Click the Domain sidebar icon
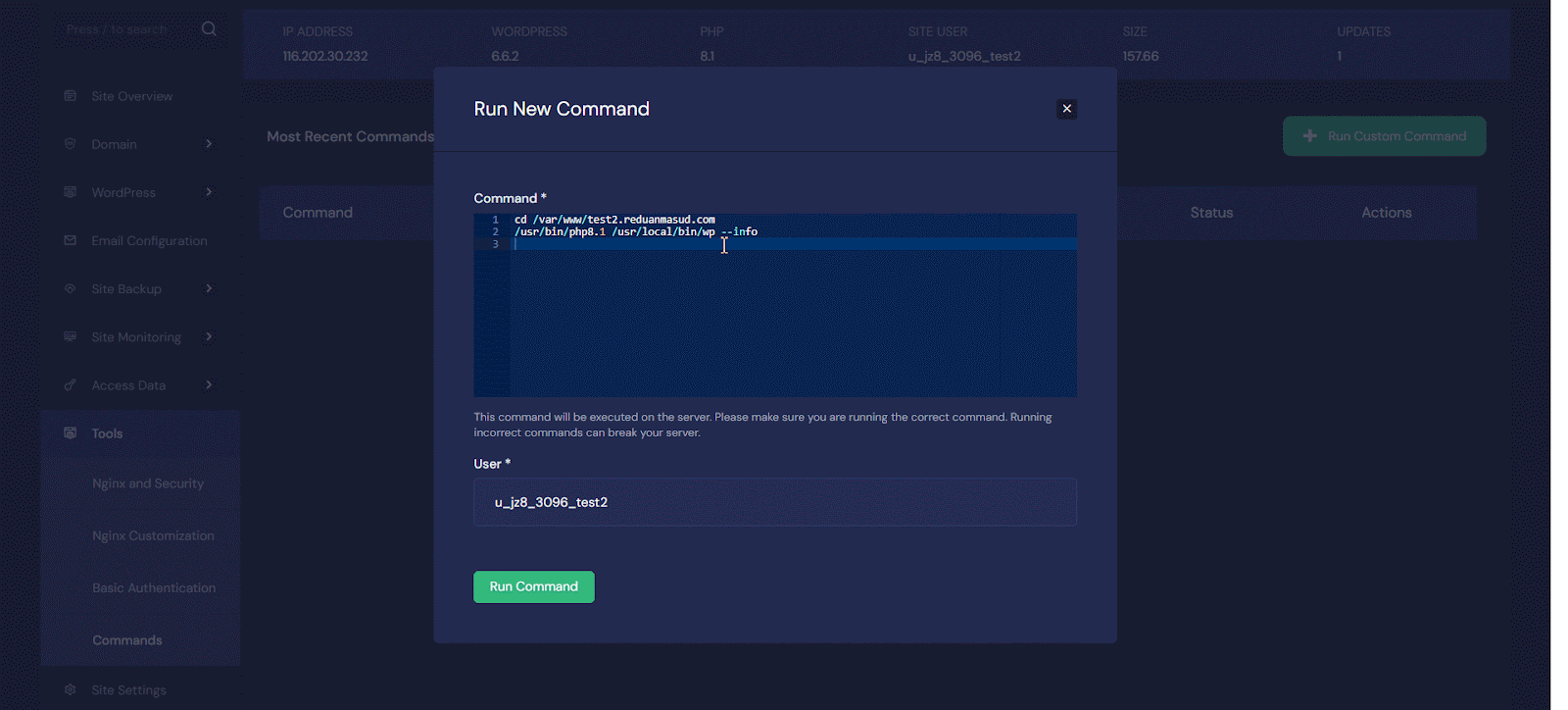The height and width of the screenshot is (710, 1568). (70, 143)
